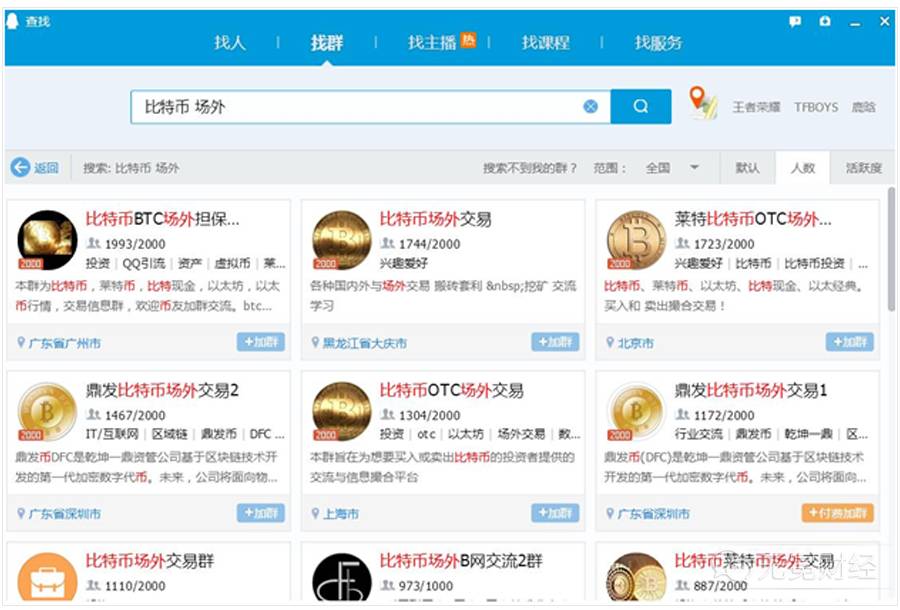The width and height of the screenshot is (900, 610).
Task: Click location 黑龙江省大庆市
Action: click(x=364, y=343)
